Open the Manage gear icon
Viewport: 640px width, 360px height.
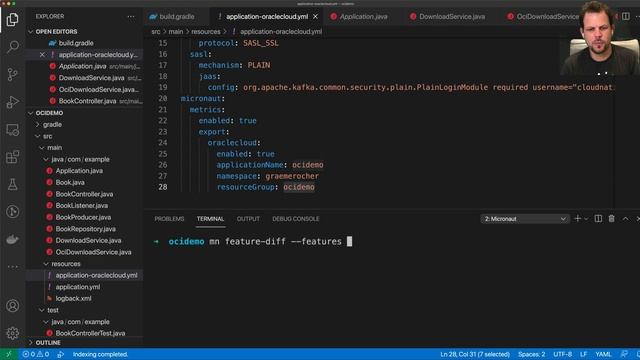click(x=12, y=333)
